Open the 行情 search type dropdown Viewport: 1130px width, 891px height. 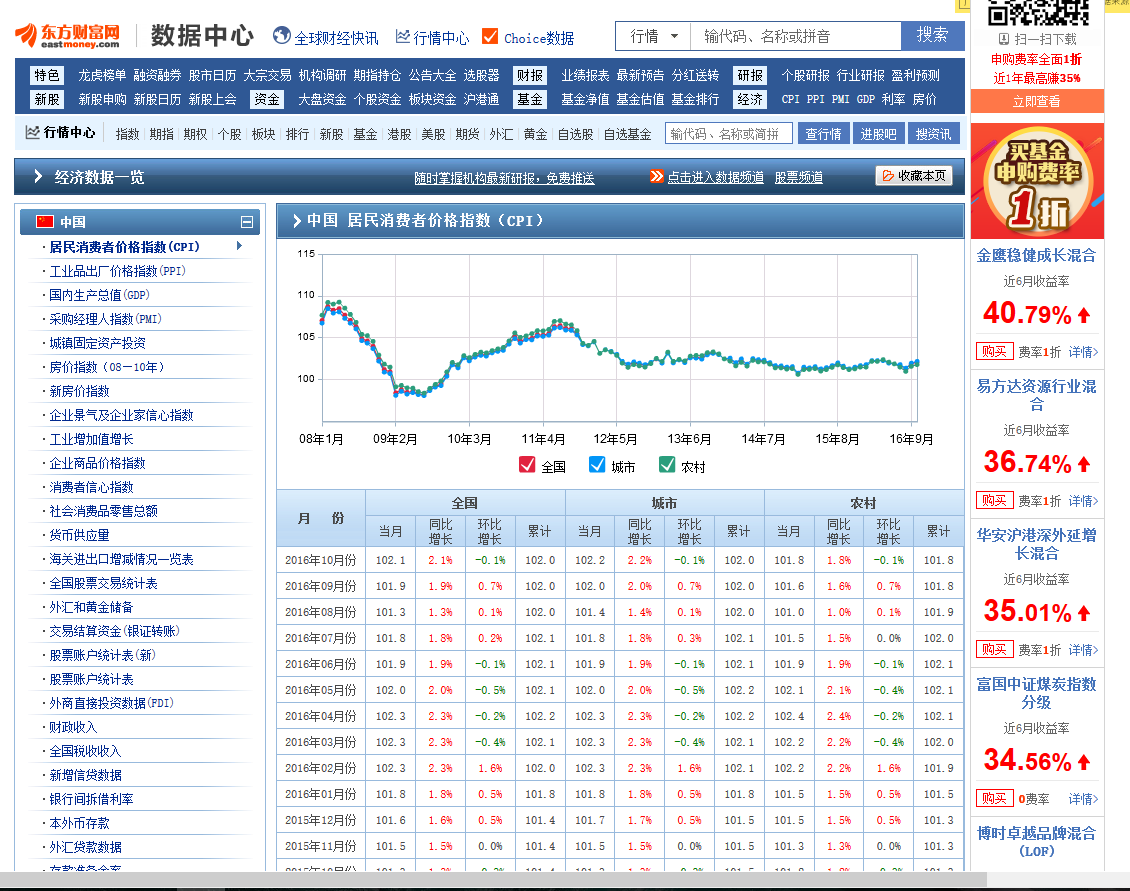point(653,36)
